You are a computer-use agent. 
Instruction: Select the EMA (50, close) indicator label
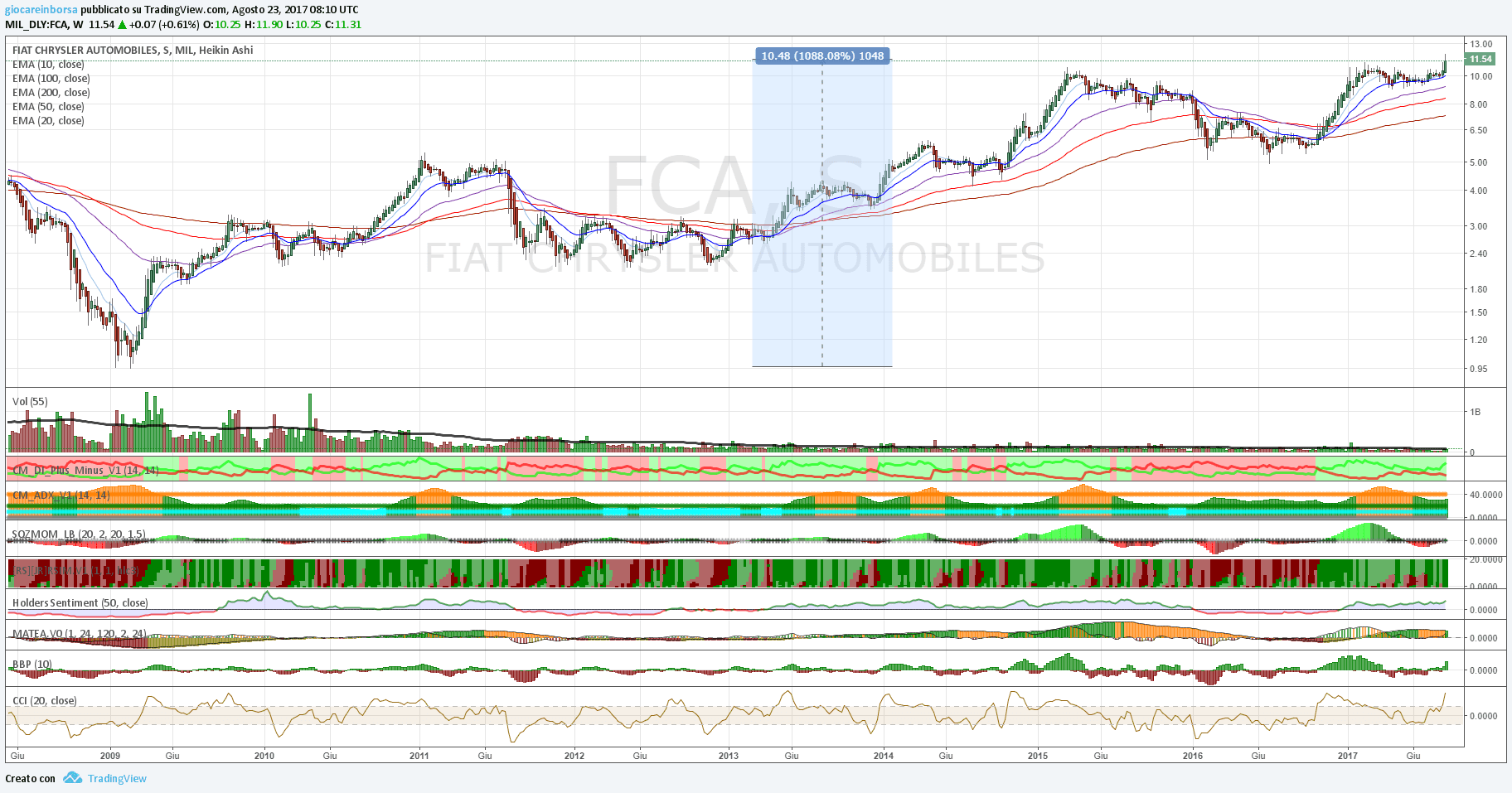(48, 106)
